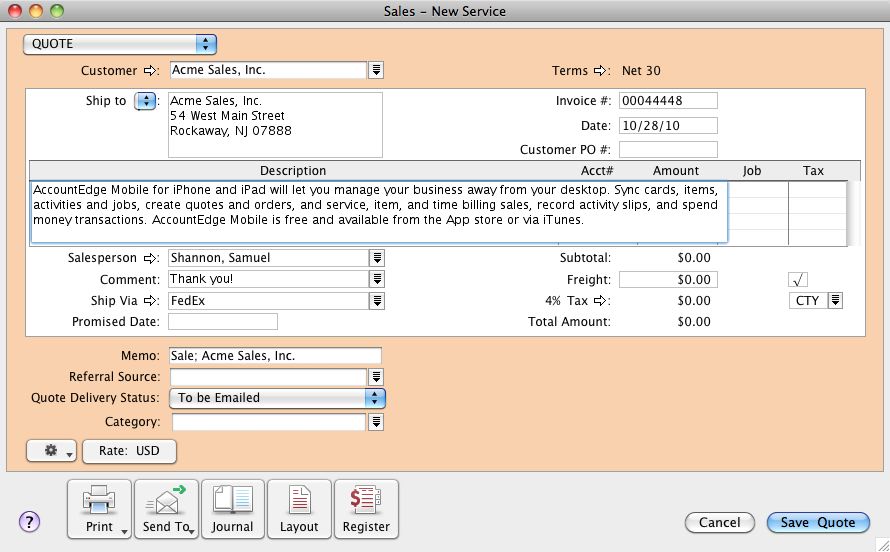Open the Ship Via list selector
The image size is (890, 552).
[377, 301]
